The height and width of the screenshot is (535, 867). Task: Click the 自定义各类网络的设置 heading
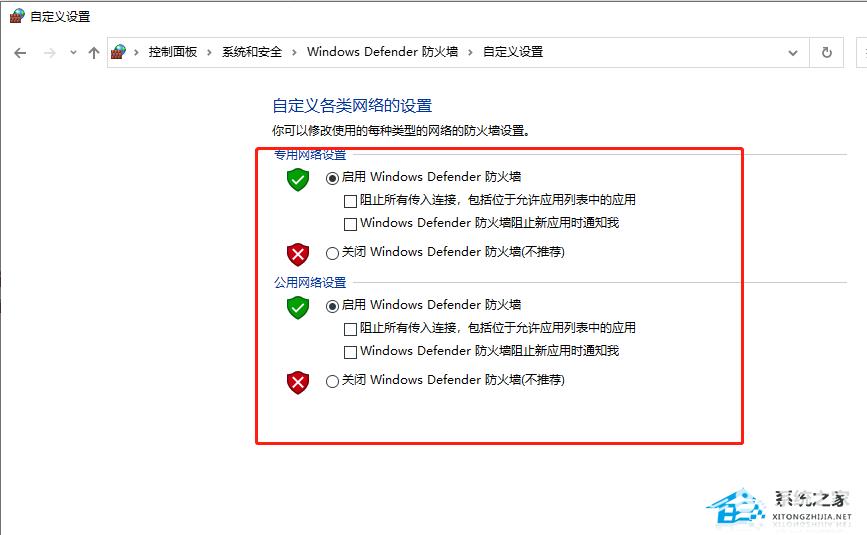tap(352, 106)
